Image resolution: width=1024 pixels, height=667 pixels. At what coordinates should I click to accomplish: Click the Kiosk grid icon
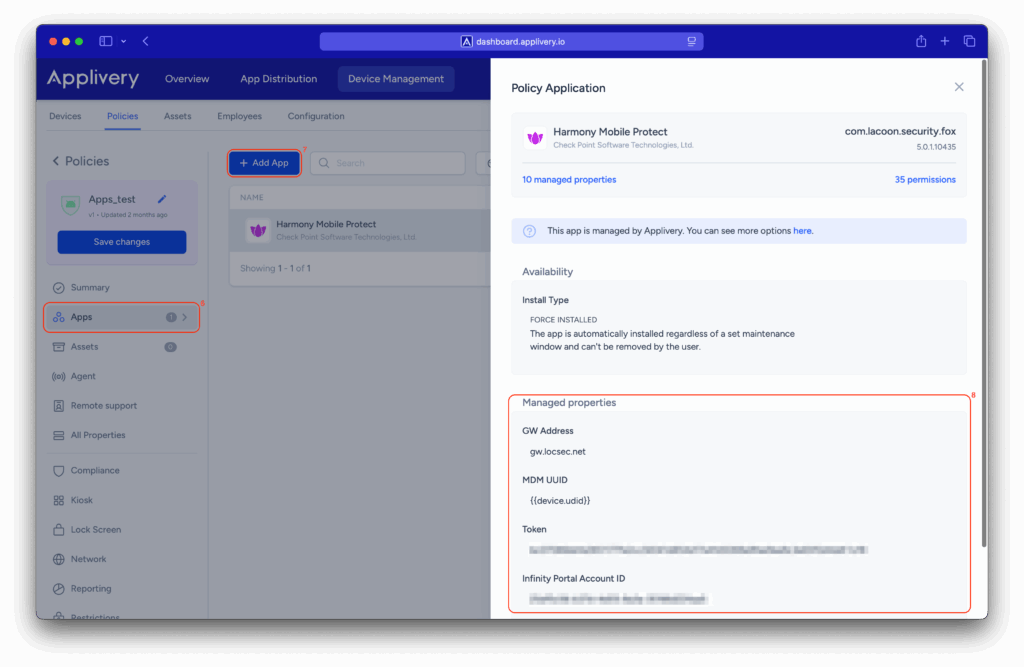tap(58, 500)
